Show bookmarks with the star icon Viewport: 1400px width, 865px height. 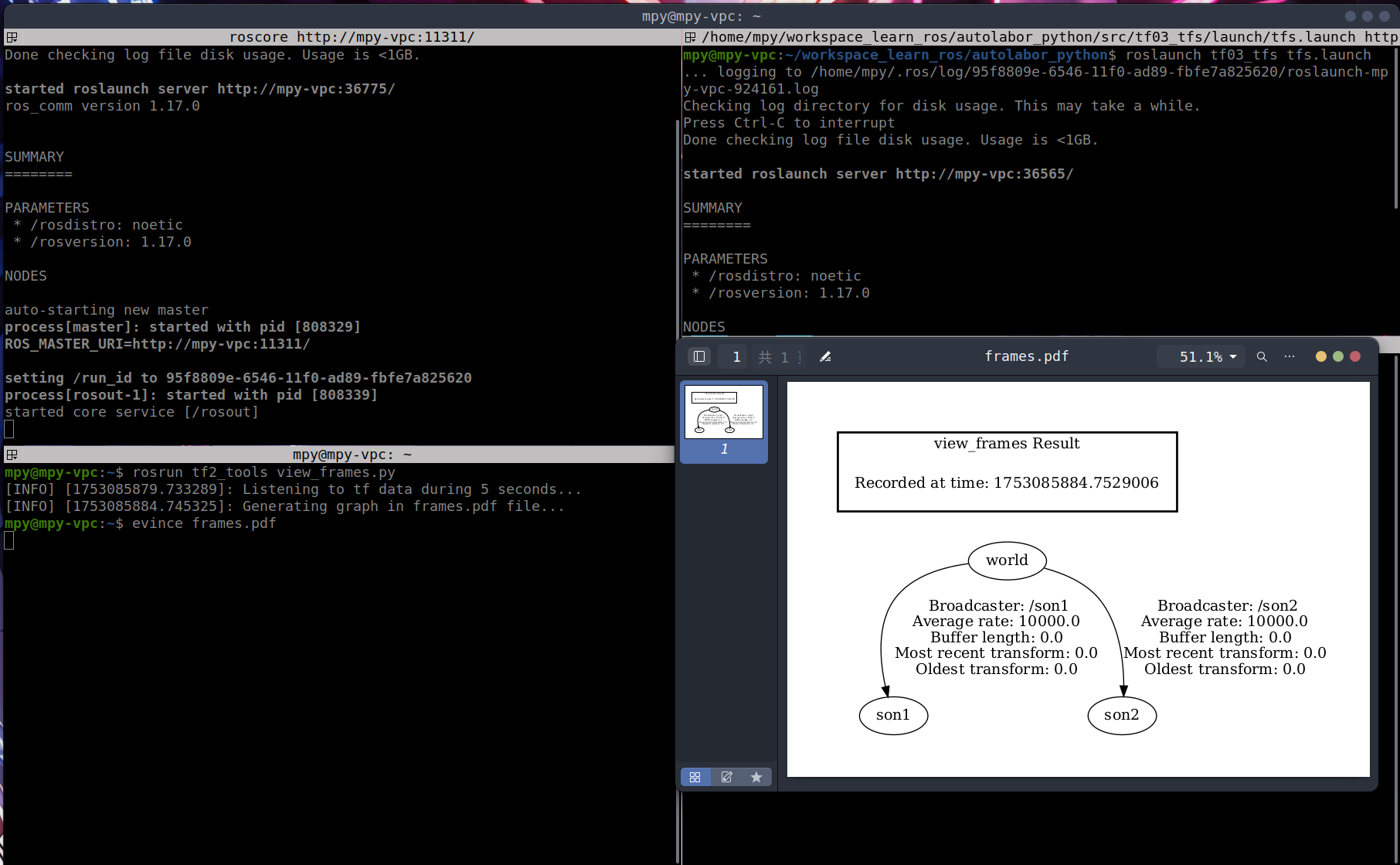tap(756, 777)
